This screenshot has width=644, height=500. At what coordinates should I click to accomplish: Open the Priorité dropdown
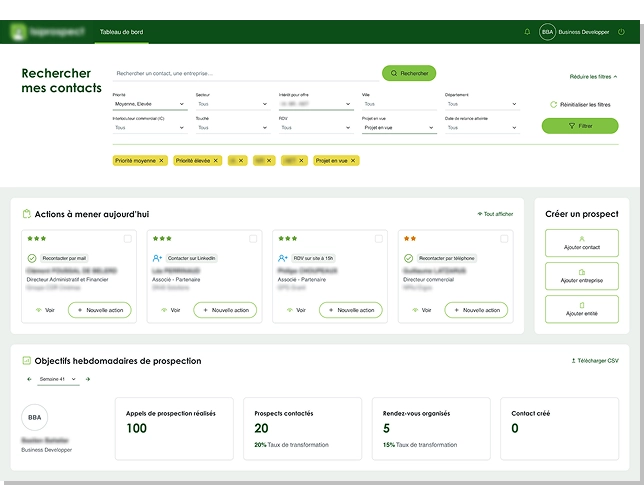[148, 103]
